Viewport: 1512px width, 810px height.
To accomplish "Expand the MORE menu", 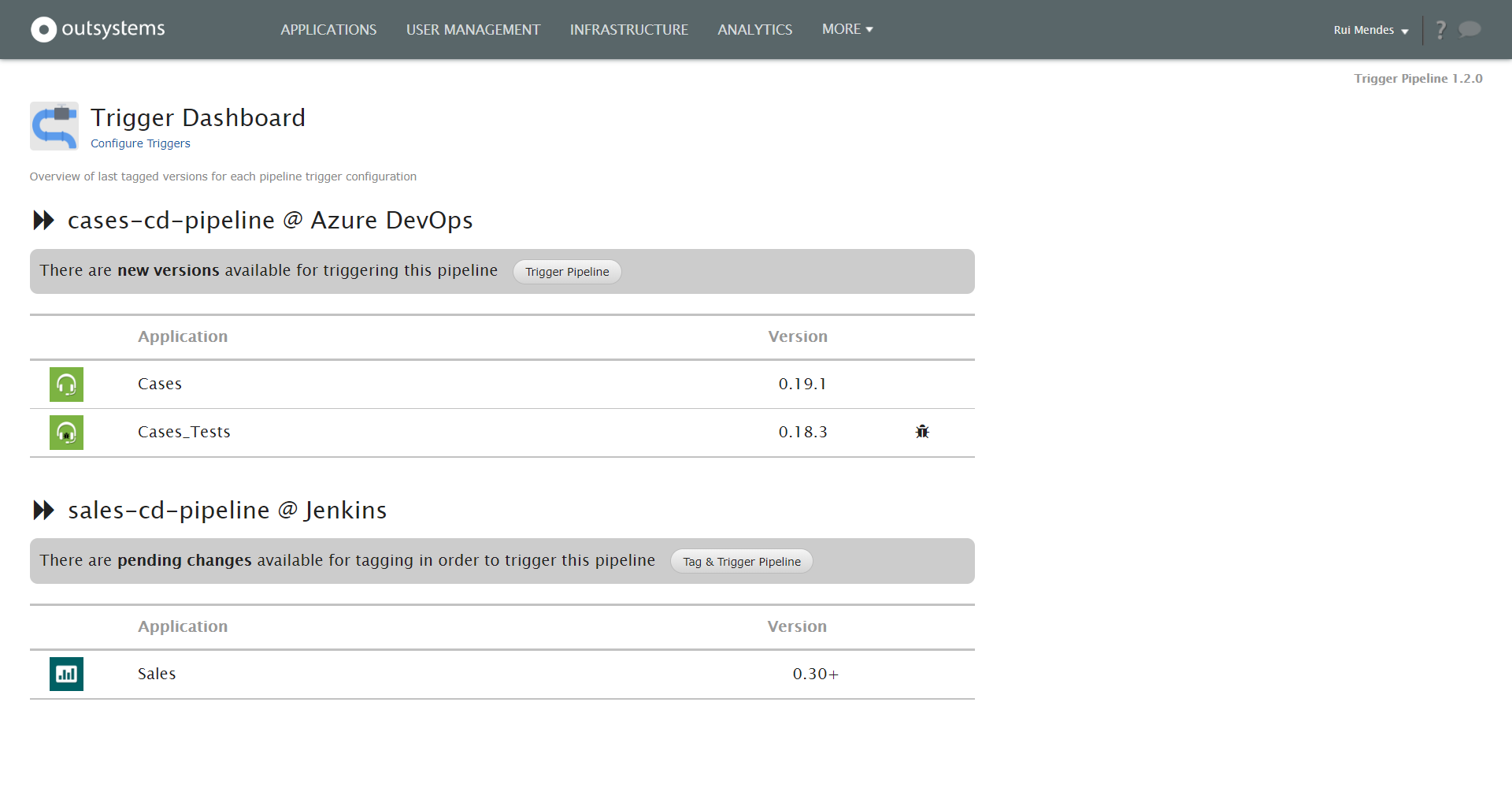I will (x=847, y=29).
